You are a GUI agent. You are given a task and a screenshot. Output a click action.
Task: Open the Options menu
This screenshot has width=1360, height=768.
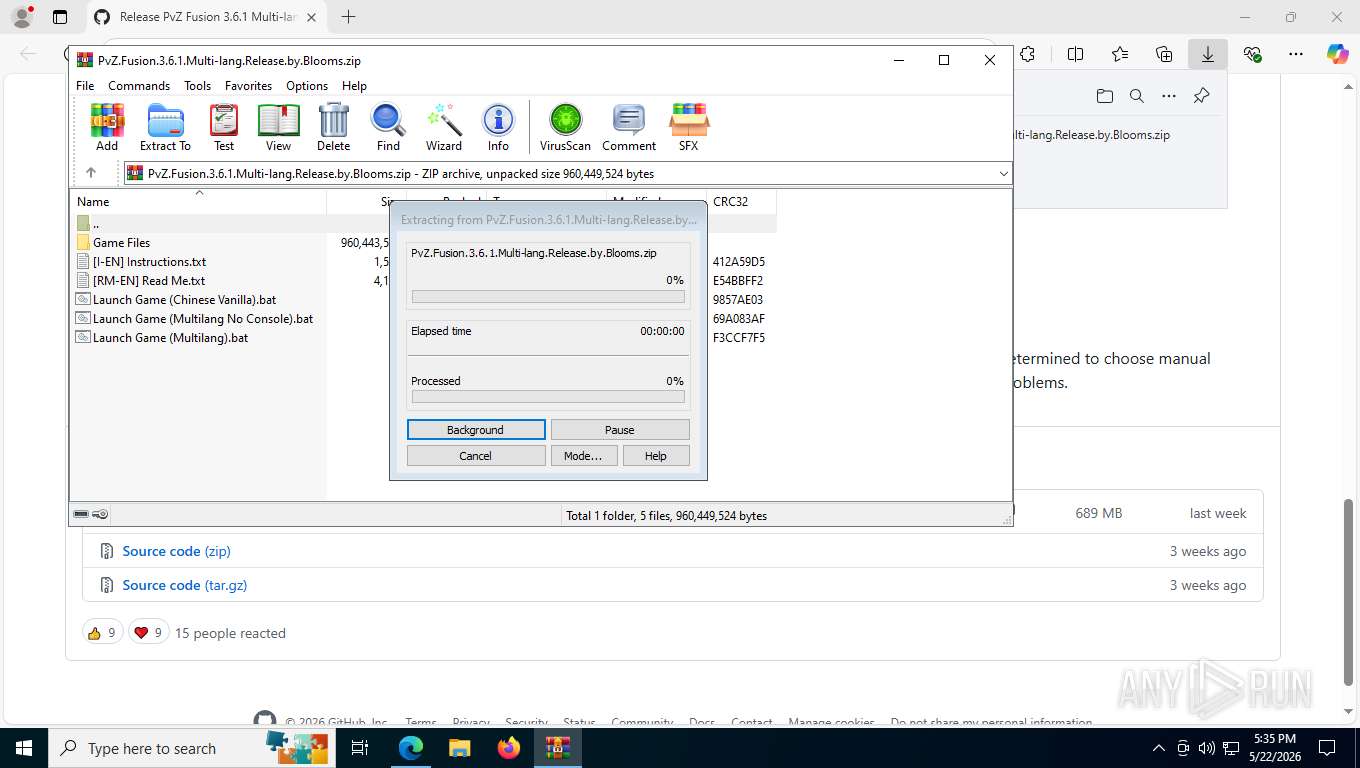click(x=307, y=86)
